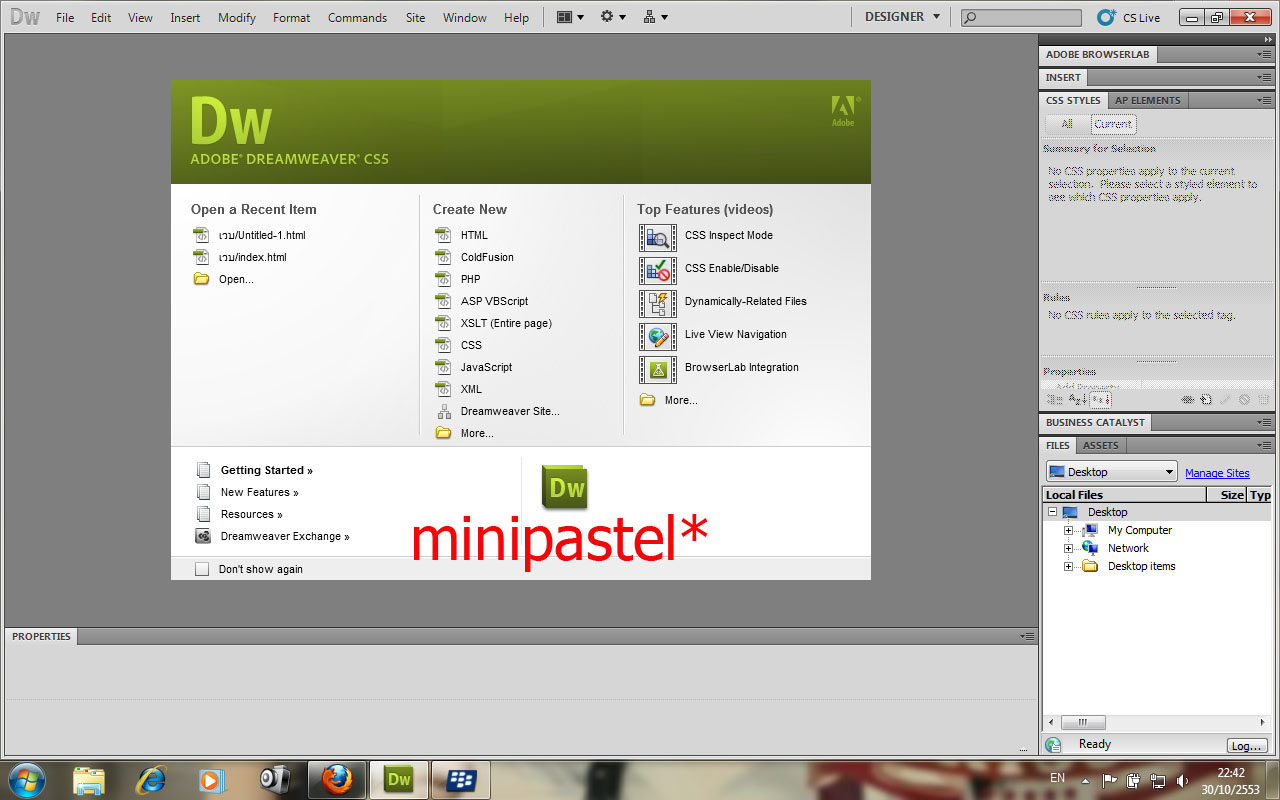Image resolution: width=1280 pixels, height=800 pixels.
Task: Expand the Desktop items tree node
Action: pos(1068,566)
